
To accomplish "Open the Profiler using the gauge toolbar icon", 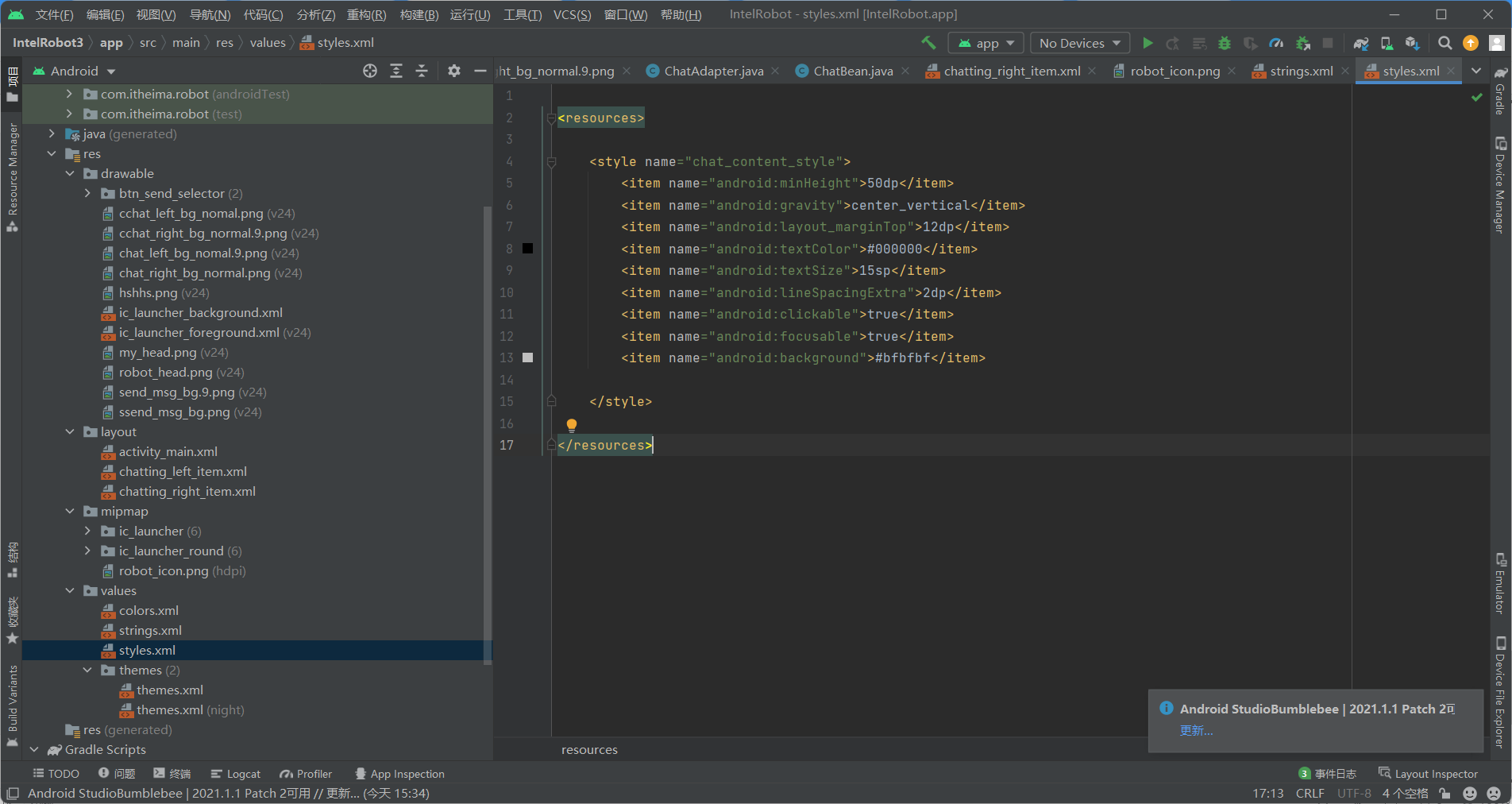I will point(1276,43).
